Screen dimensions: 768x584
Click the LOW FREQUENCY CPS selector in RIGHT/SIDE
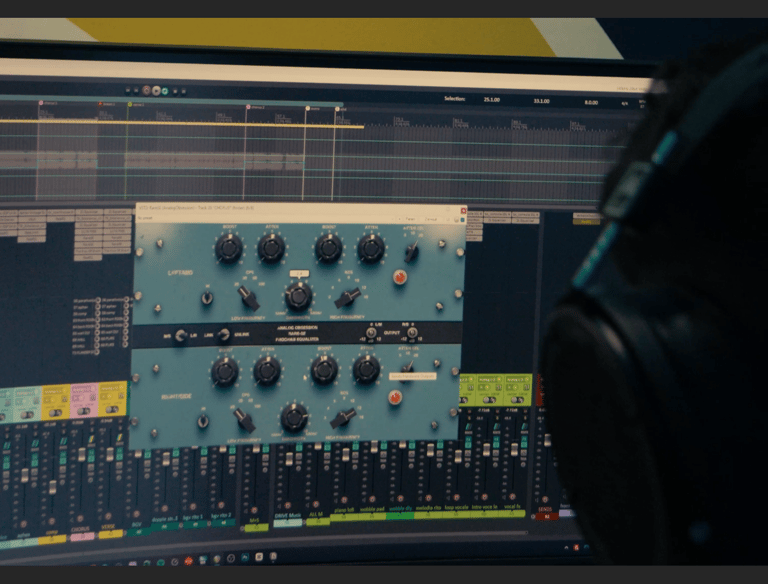pos(244,420)
